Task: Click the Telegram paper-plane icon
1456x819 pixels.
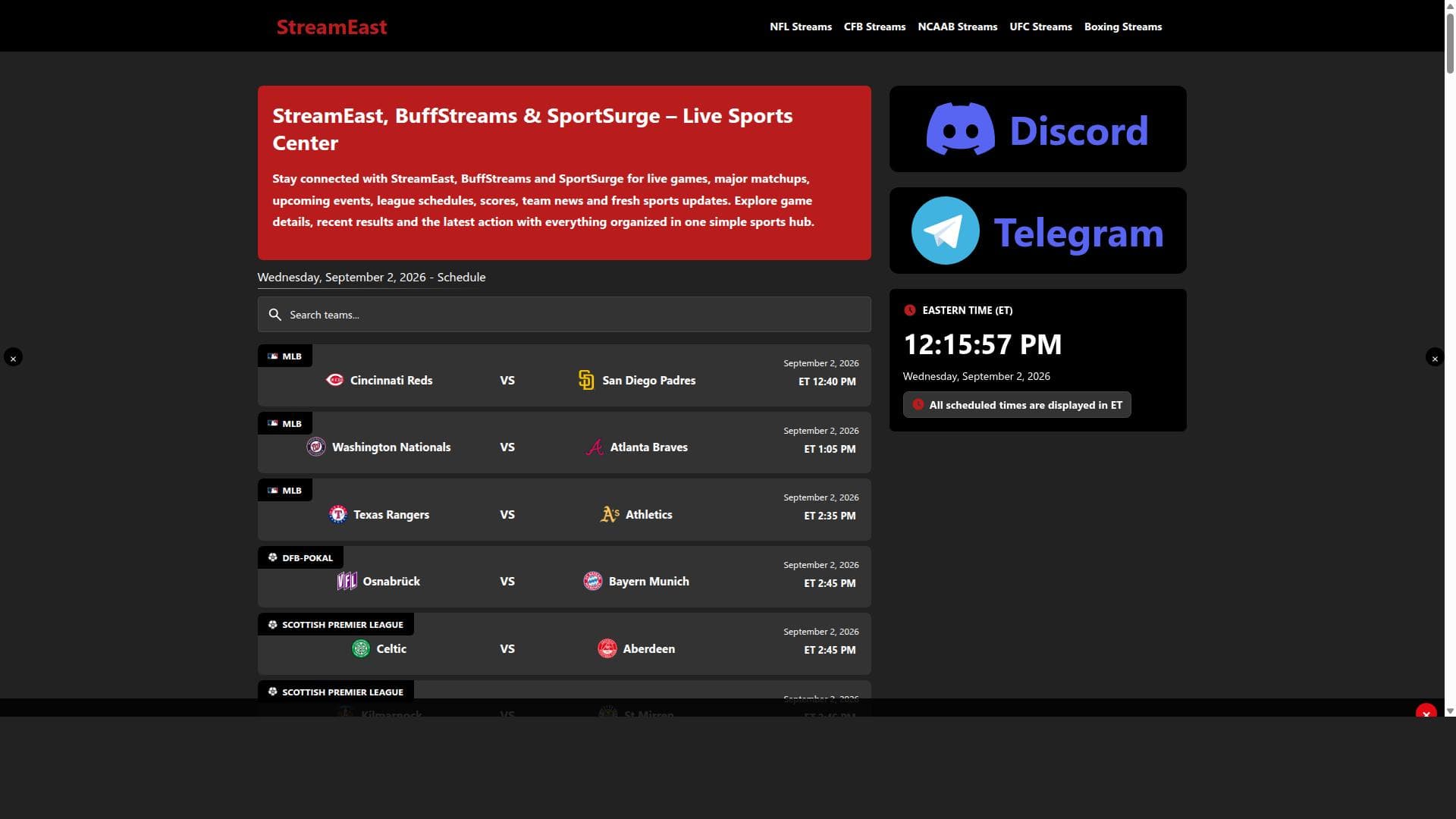Action: 945,231
